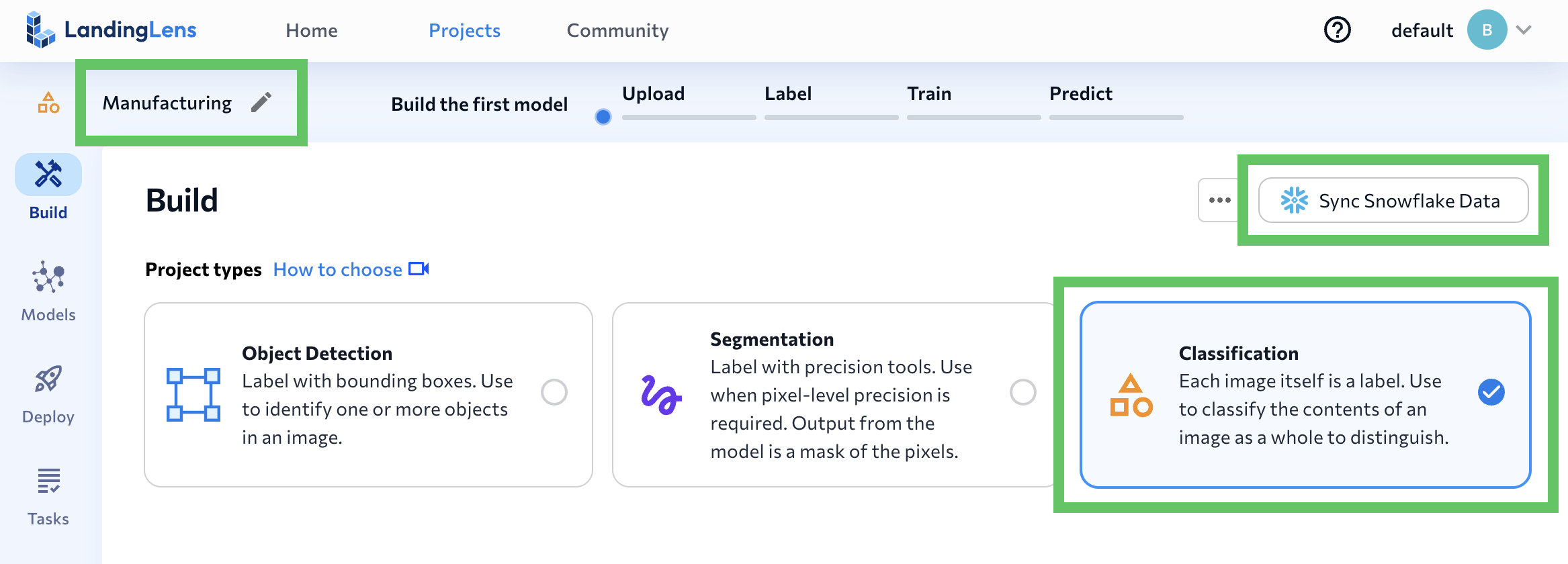Viewport: 1568px width, 564px height.
Task: Open the Build section in sidebar
Action: pyautogui.click(x=48, y=175)
